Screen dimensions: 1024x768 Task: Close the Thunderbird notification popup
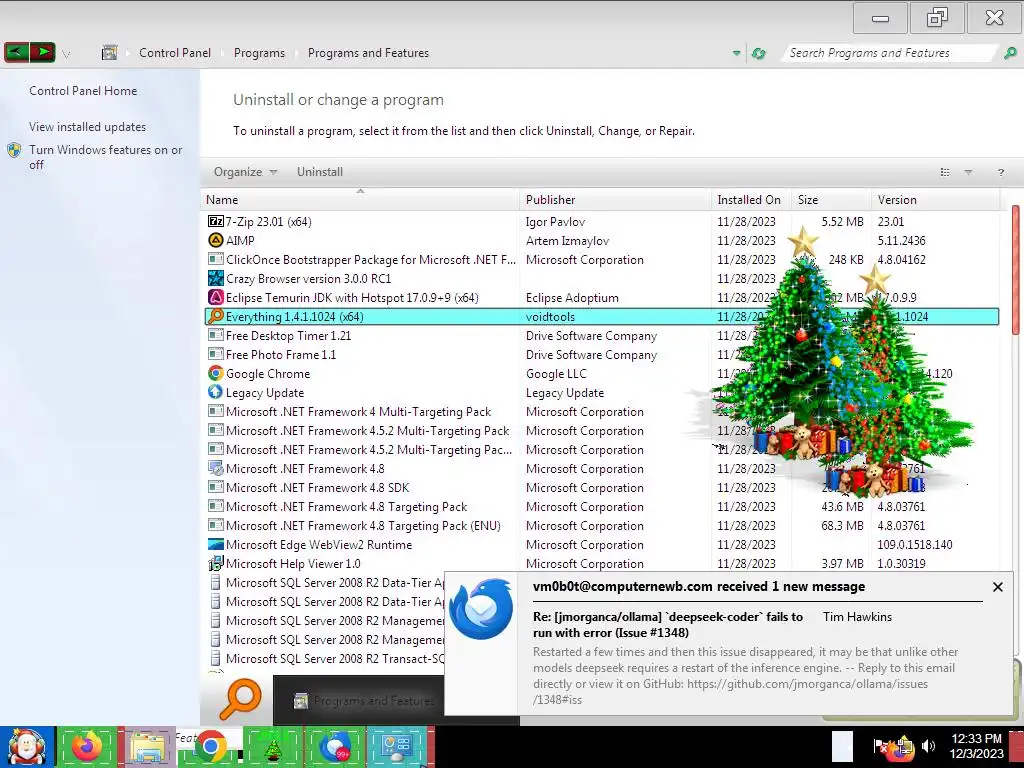click(997, 586)
